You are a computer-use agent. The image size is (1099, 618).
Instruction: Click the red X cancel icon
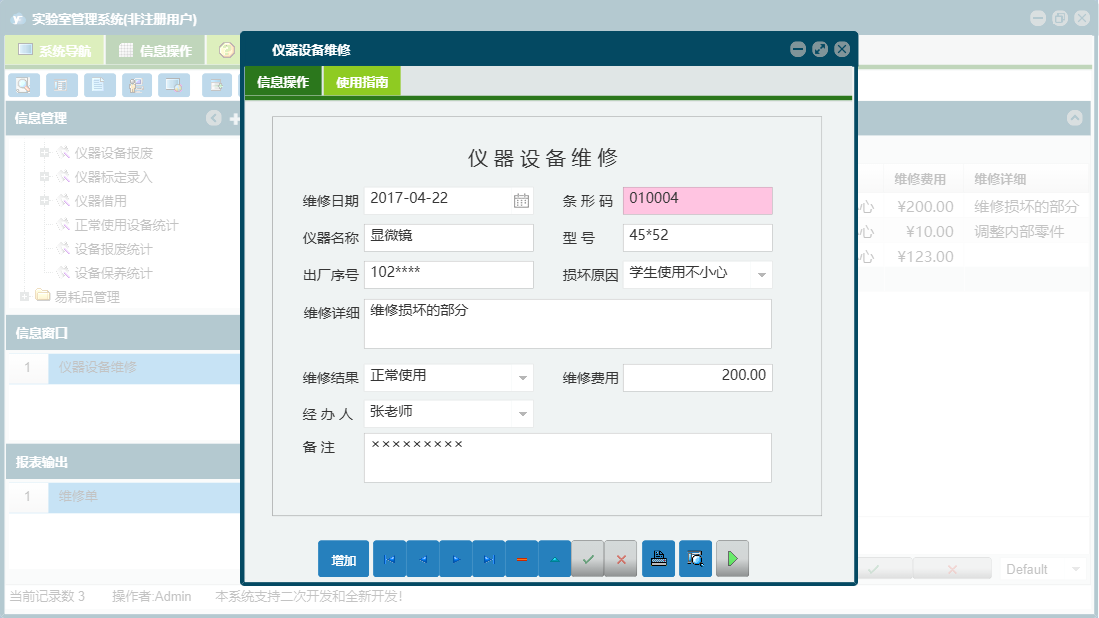point(620,559)
